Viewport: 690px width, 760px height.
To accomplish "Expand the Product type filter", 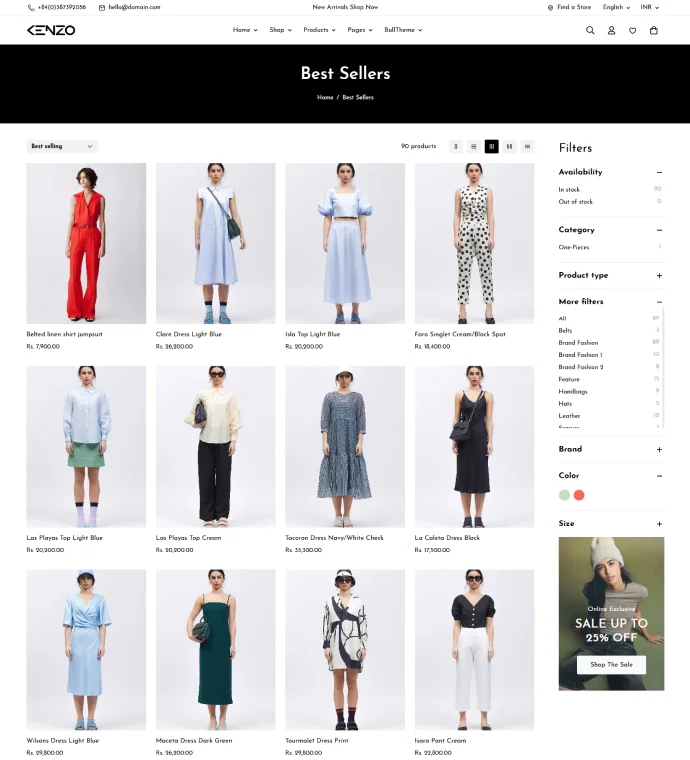I will click(659, 276).
